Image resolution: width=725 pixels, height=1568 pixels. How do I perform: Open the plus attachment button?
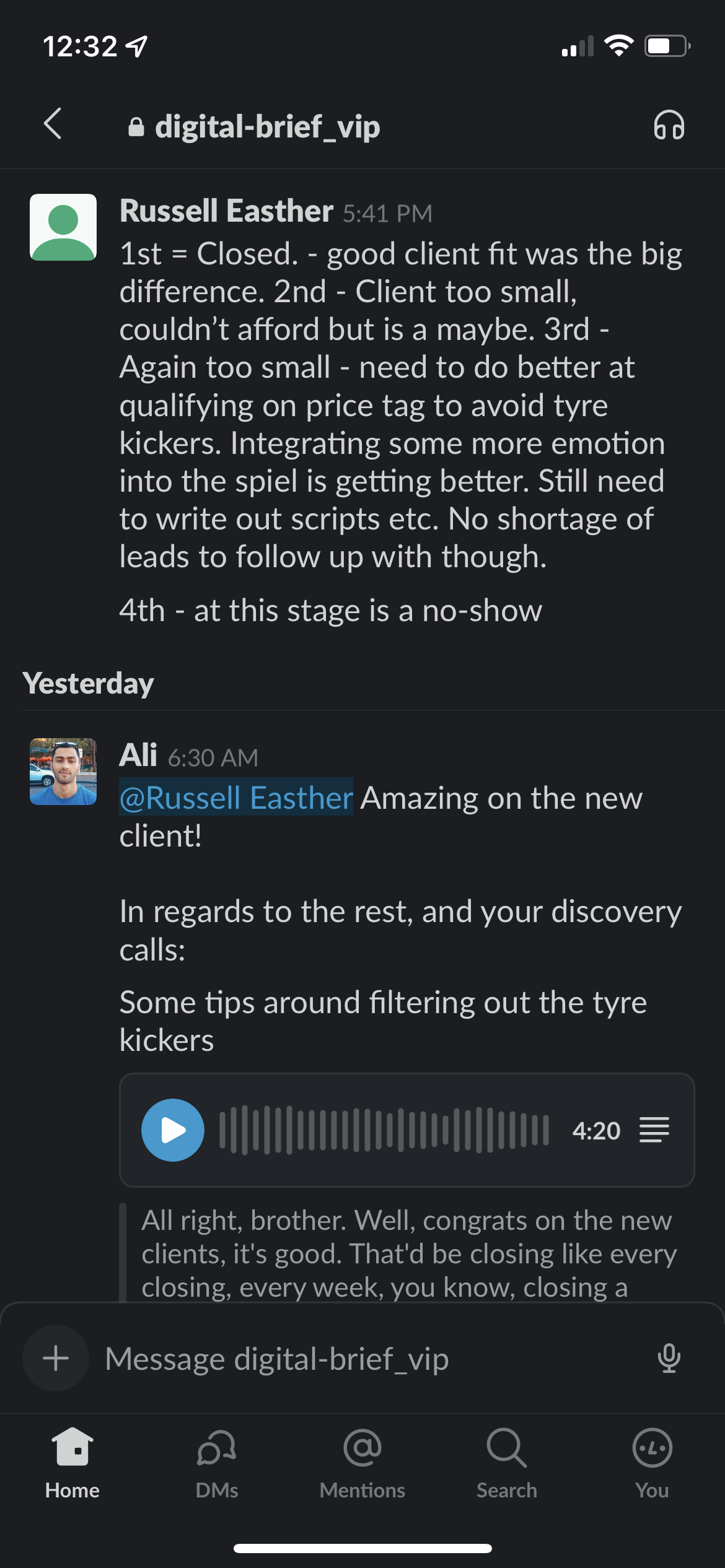click(x=56, y=1358)
